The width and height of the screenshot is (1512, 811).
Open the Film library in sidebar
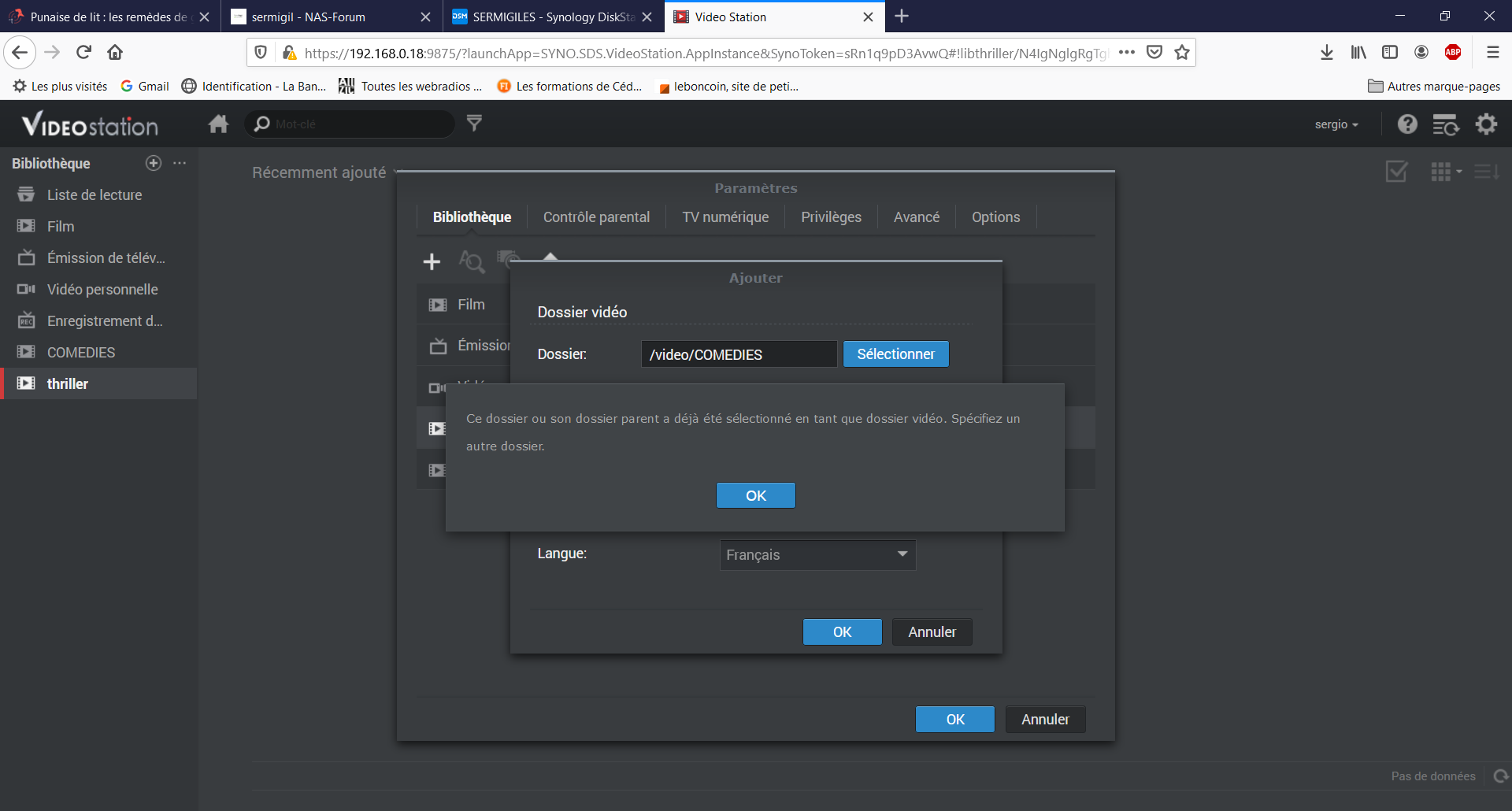pyautogui.click(x=98, y=226)
